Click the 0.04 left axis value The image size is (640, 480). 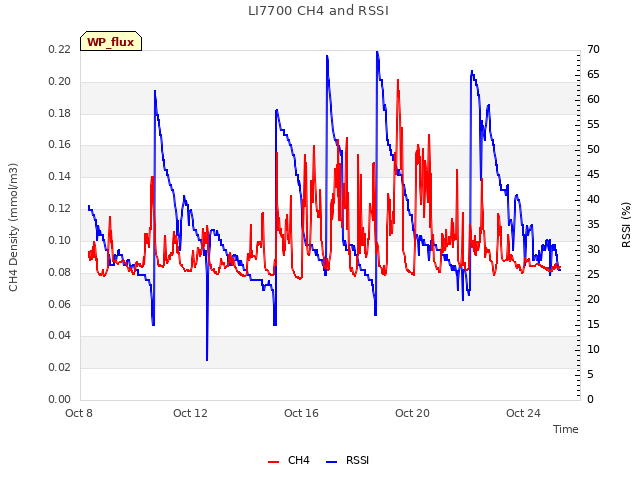pyautogui.click(x=60, y=336)
